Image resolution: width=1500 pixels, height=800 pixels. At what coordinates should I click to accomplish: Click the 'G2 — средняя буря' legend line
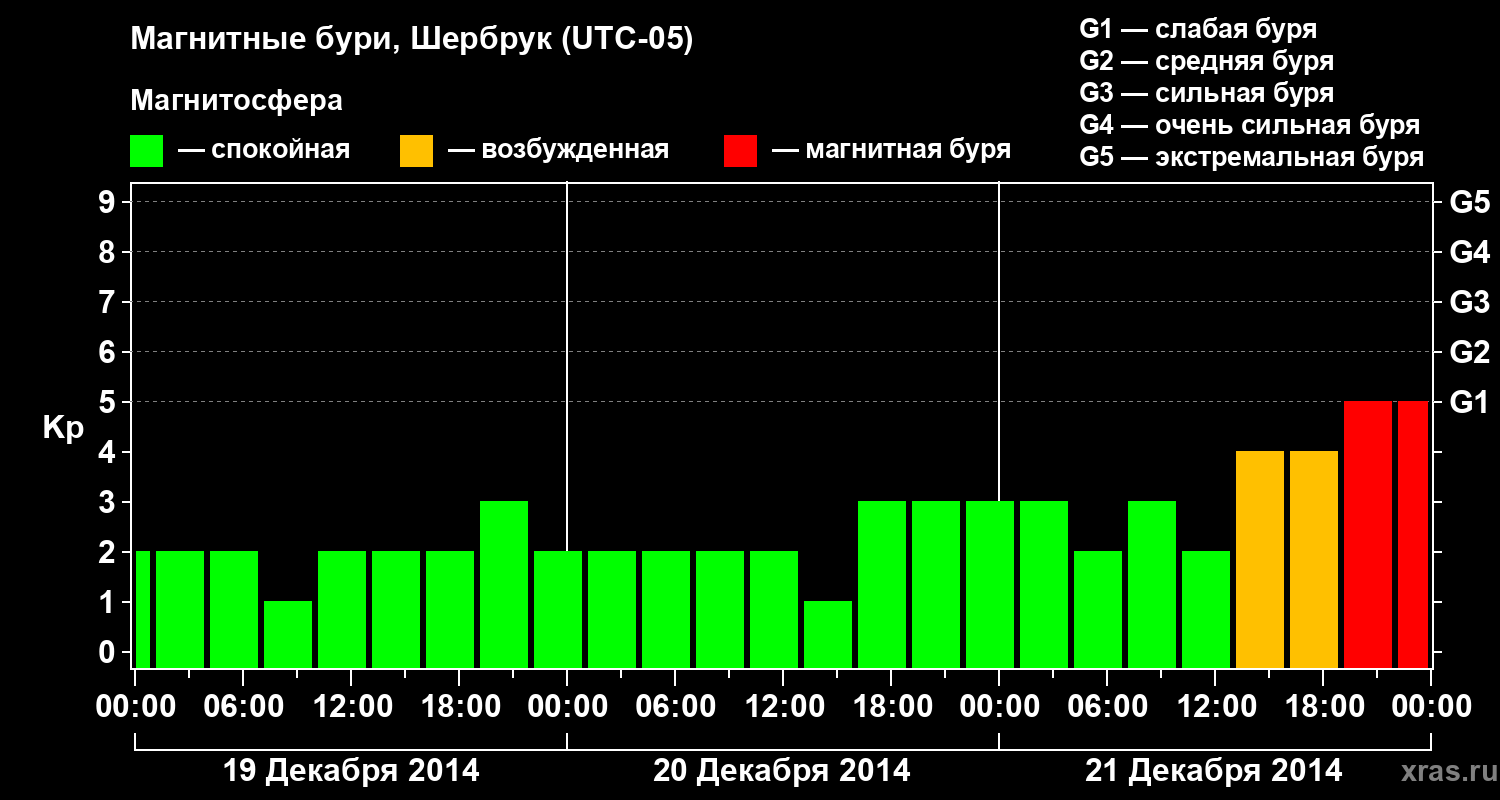click(1206, 61)
